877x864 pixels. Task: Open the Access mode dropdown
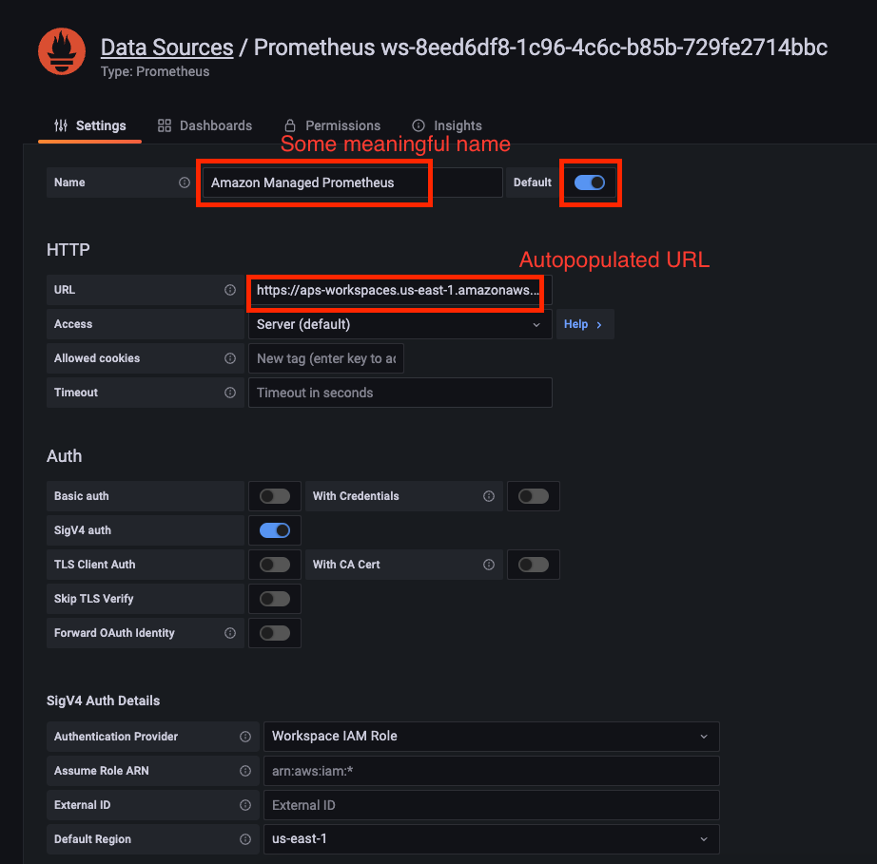pyautogui.click(x=397, y=323)
